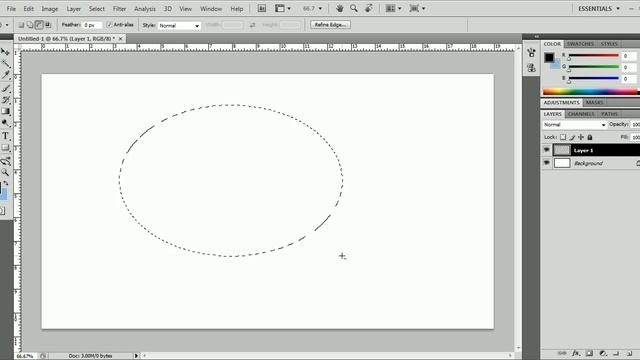
Task: Click Add layer style fx icon
Action: [x=576, y=353]
